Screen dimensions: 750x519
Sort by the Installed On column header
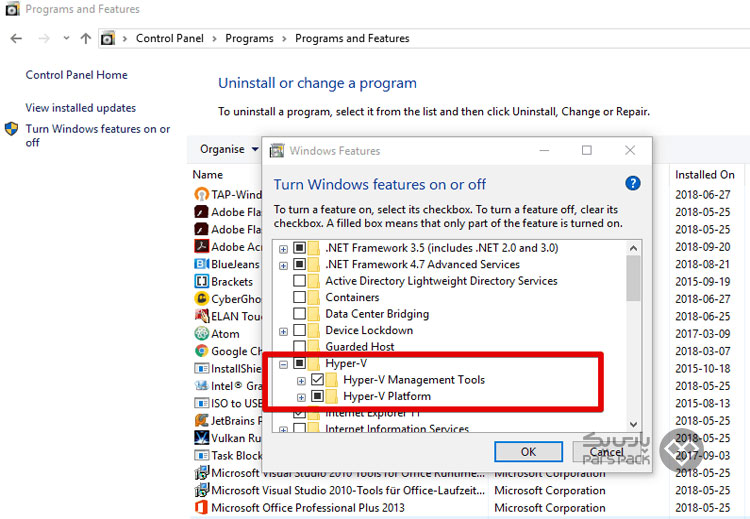(x=705, y=175)
